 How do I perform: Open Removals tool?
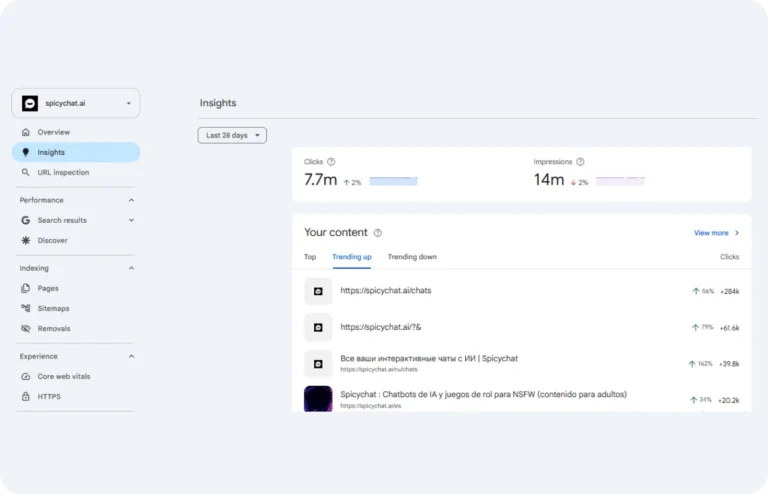tap(76, 329)
